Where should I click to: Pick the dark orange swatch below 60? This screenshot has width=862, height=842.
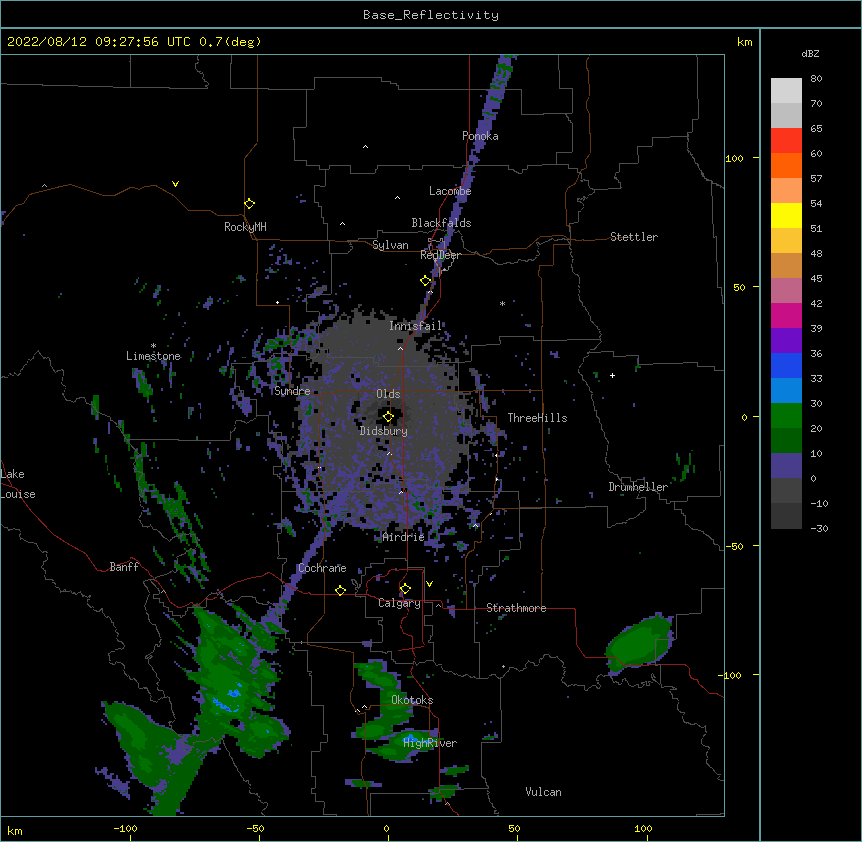tap(786, 165)
